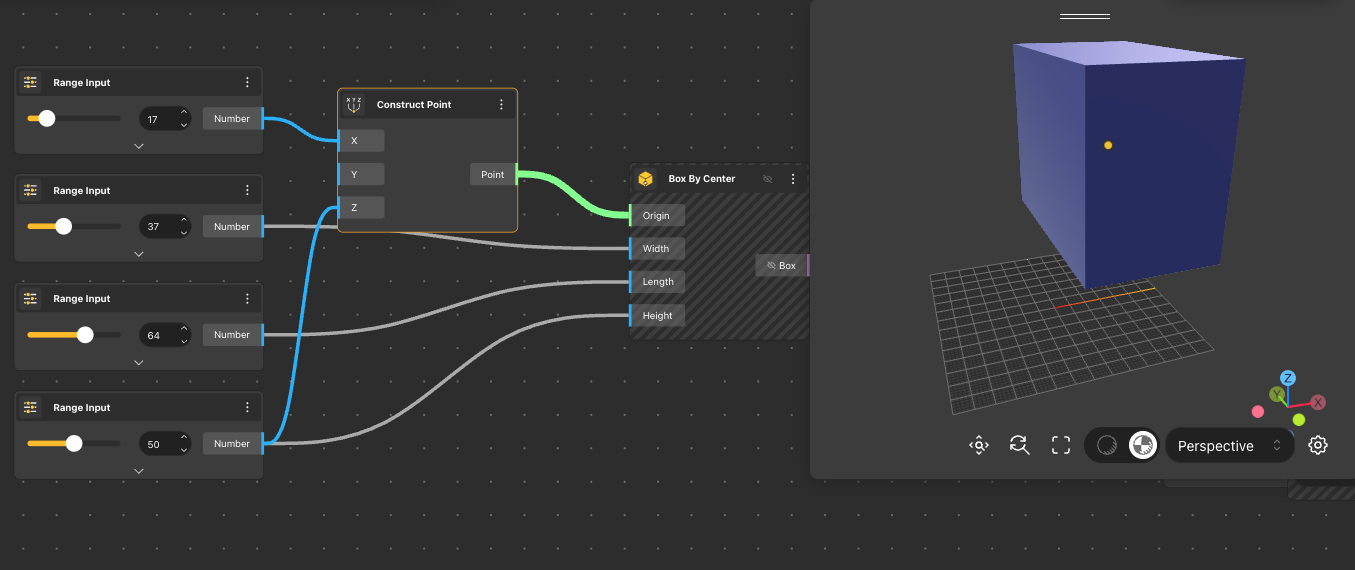
Task: Toggle visibility eye on Box By Center header
Action: pos(768,179)
